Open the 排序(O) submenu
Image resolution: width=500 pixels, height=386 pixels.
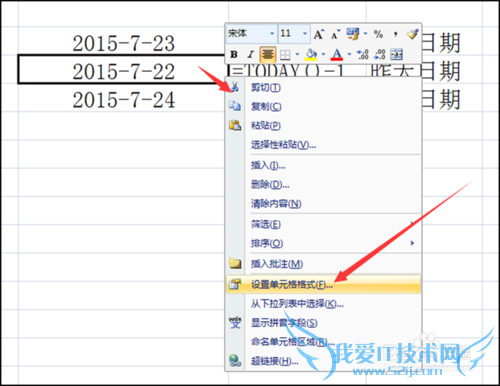pos(323,243)
